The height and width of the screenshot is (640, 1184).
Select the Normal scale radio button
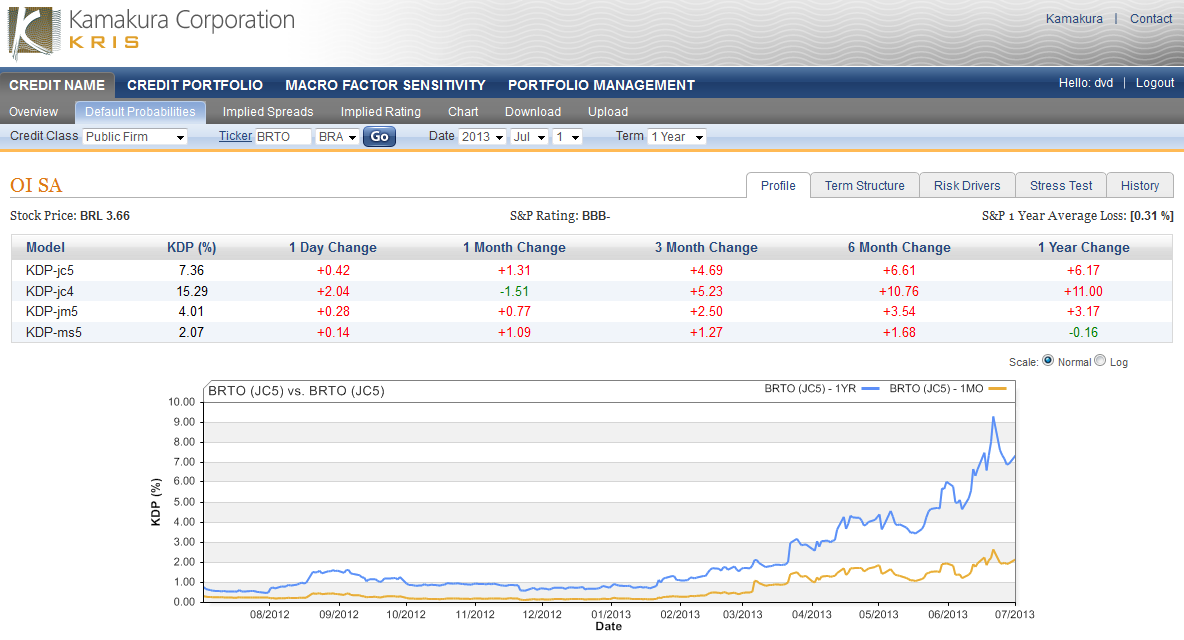tap(1048, 361)
